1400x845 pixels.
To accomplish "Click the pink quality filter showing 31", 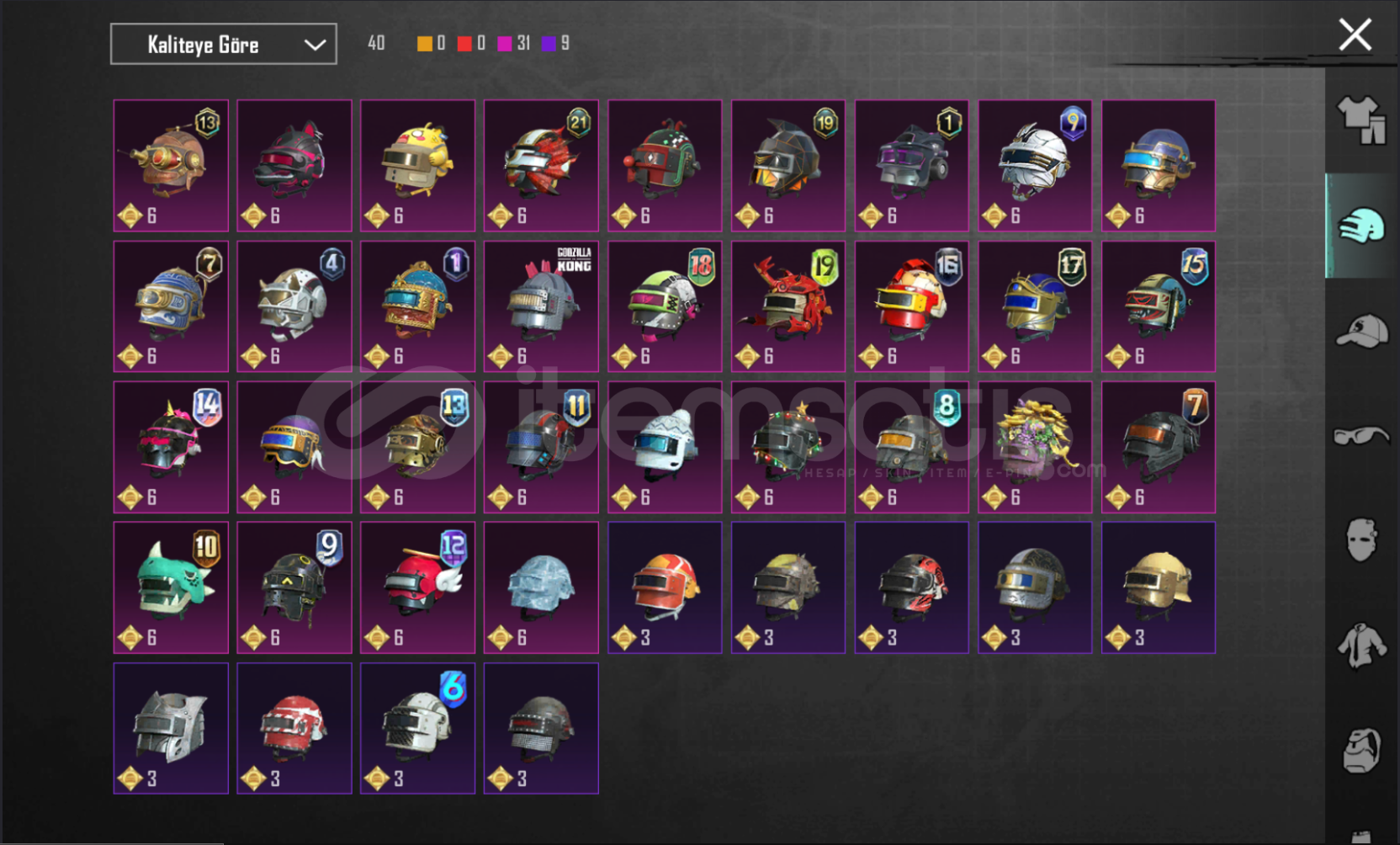I will point(513,44).
